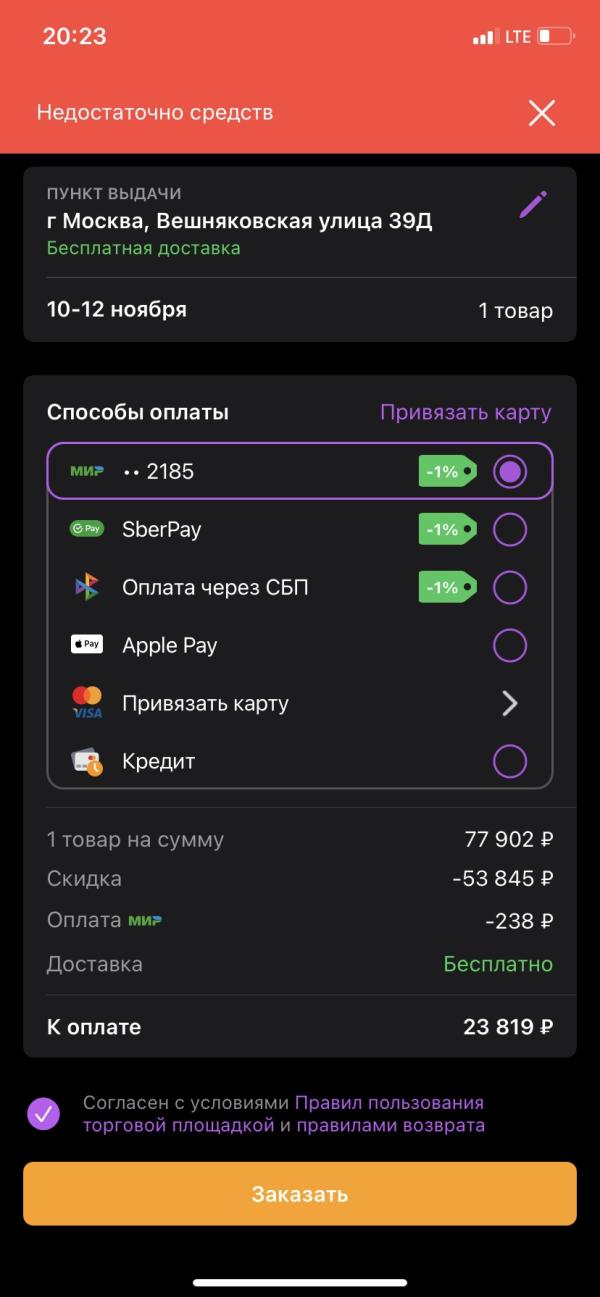This screenshot has width=600, height=1297.
Task: Tap the credit wallet icon
Action: (87, 761)
